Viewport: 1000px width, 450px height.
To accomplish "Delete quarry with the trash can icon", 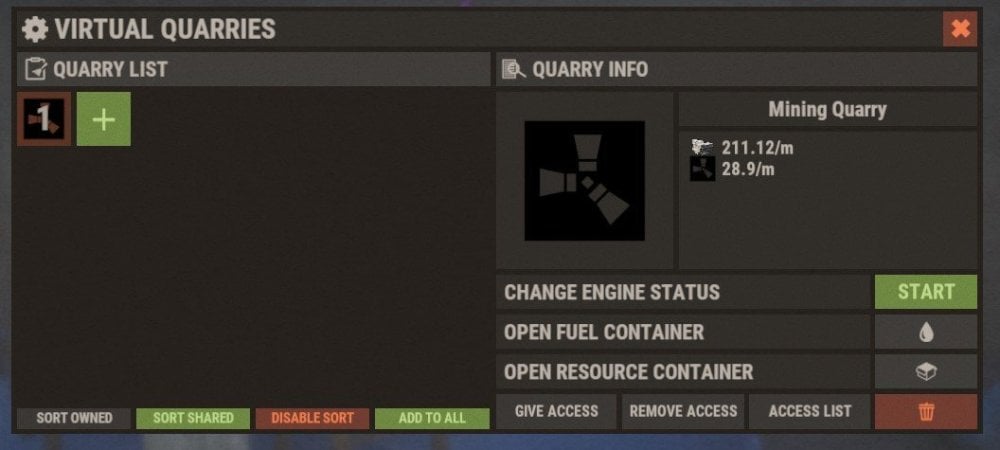I will pos(925,412).
